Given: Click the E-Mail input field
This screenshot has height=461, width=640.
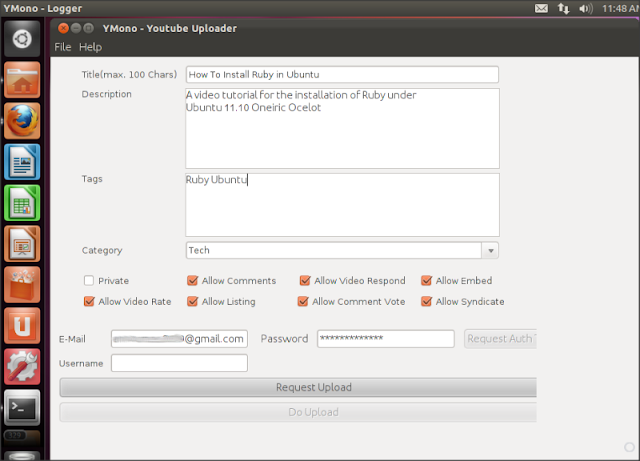Looking at the screenshot, I should coord(179,339).
